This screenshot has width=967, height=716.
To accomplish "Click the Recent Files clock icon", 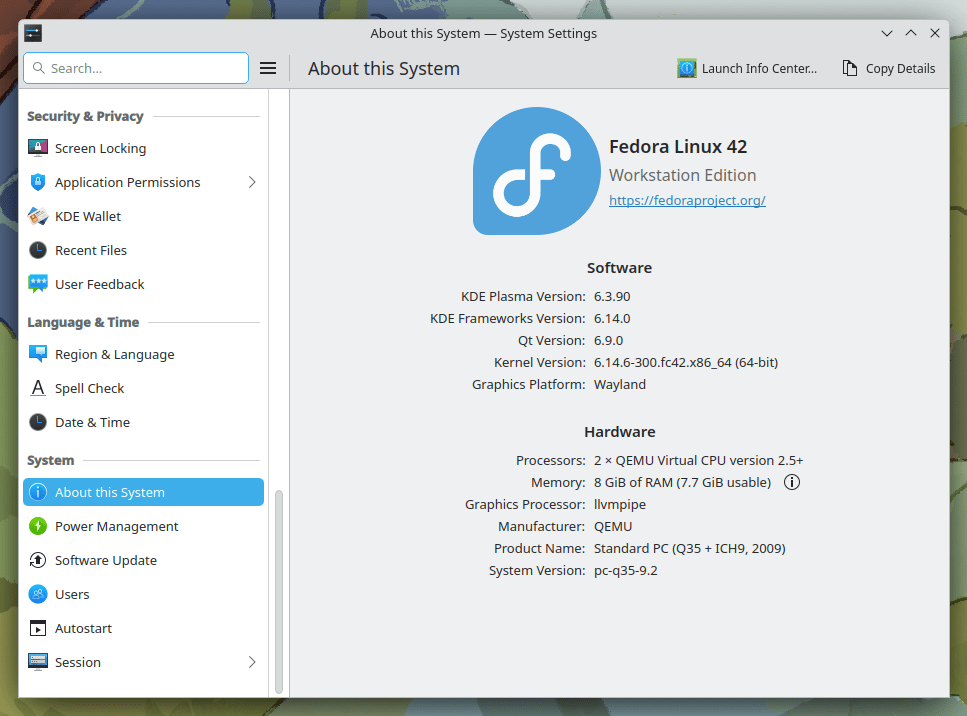I will (x=38, y=250).
